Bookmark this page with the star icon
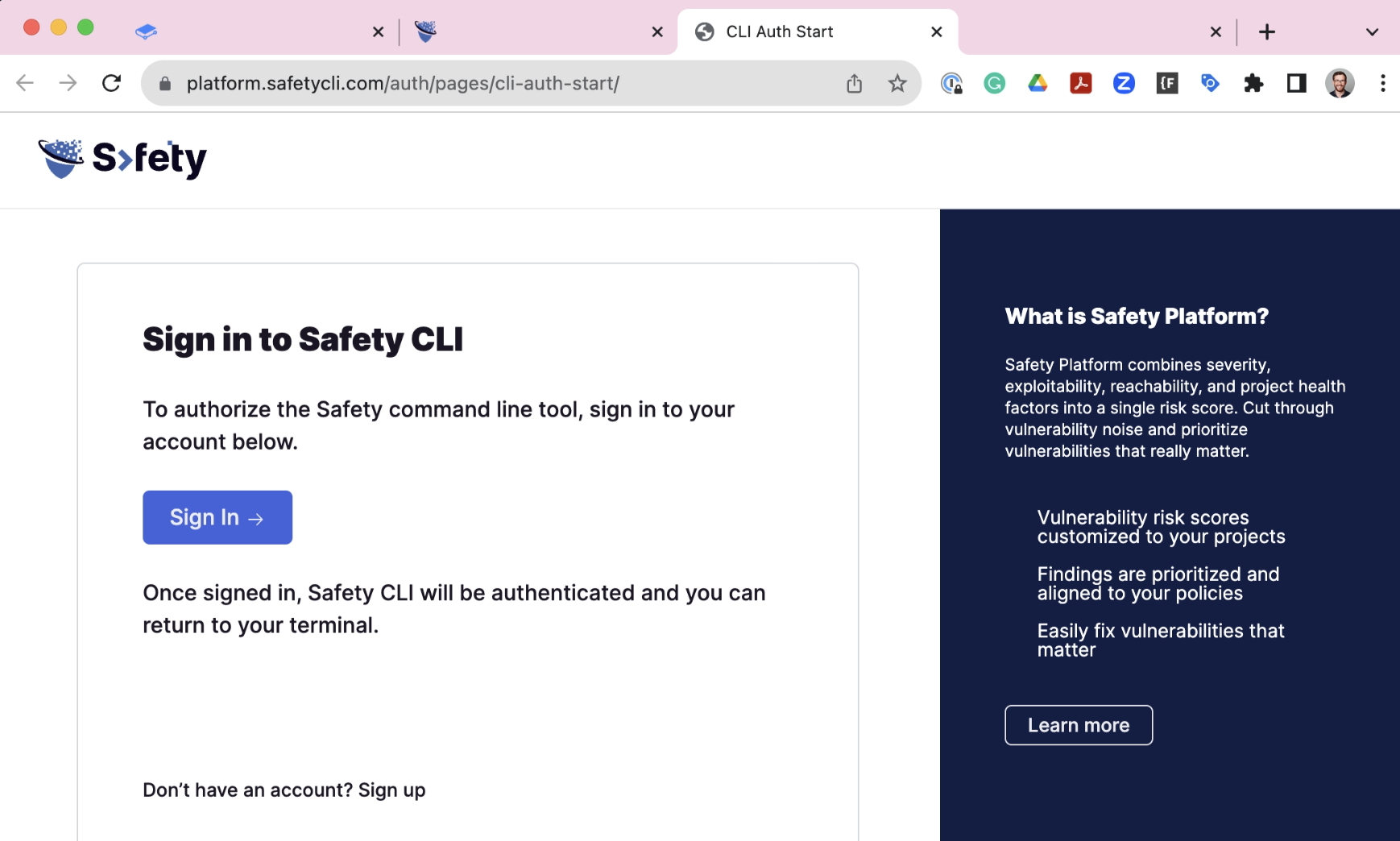1400x841 pixels. [x=897, y=83]
